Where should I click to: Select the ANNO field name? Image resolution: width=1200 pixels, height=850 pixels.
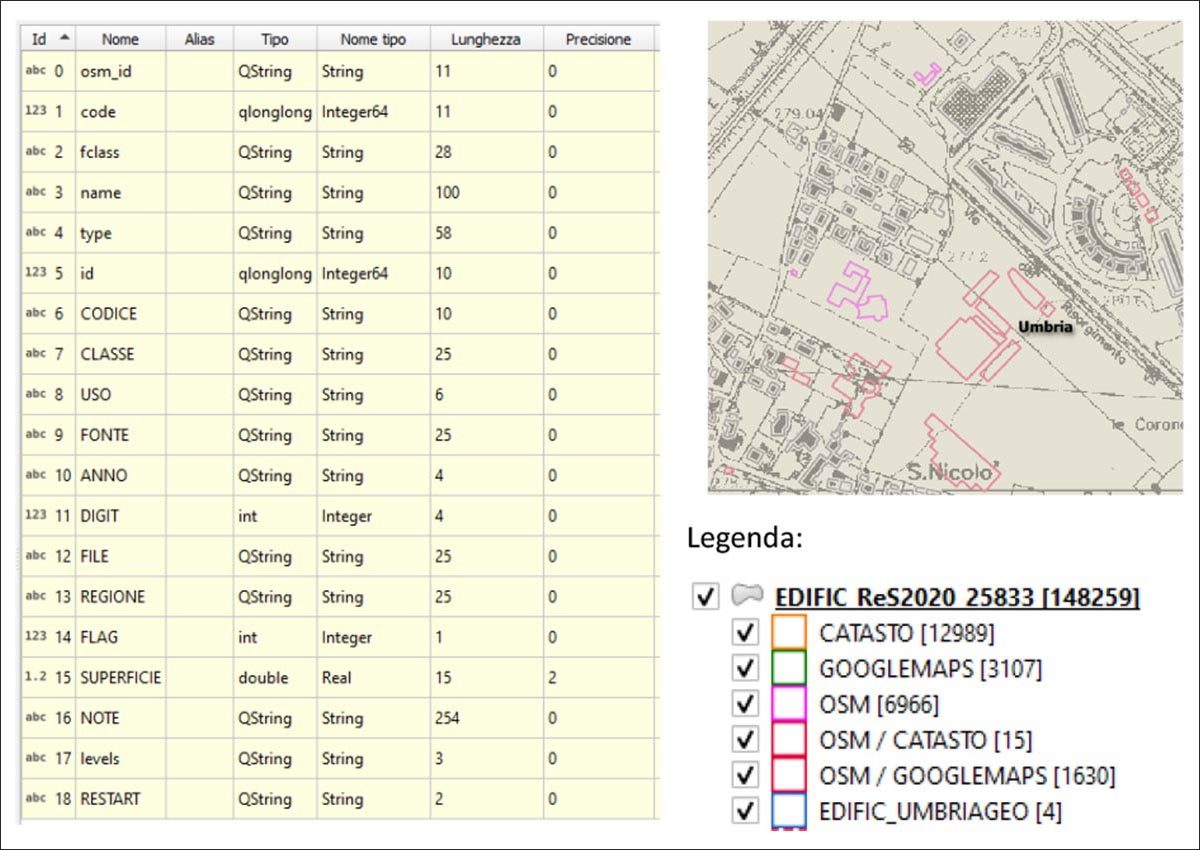(104, 476)
